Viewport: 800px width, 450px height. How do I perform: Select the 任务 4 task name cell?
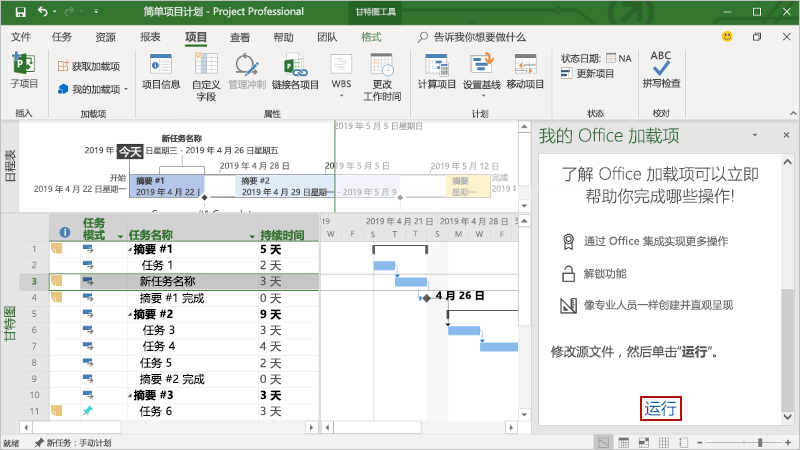coord(193,346)
